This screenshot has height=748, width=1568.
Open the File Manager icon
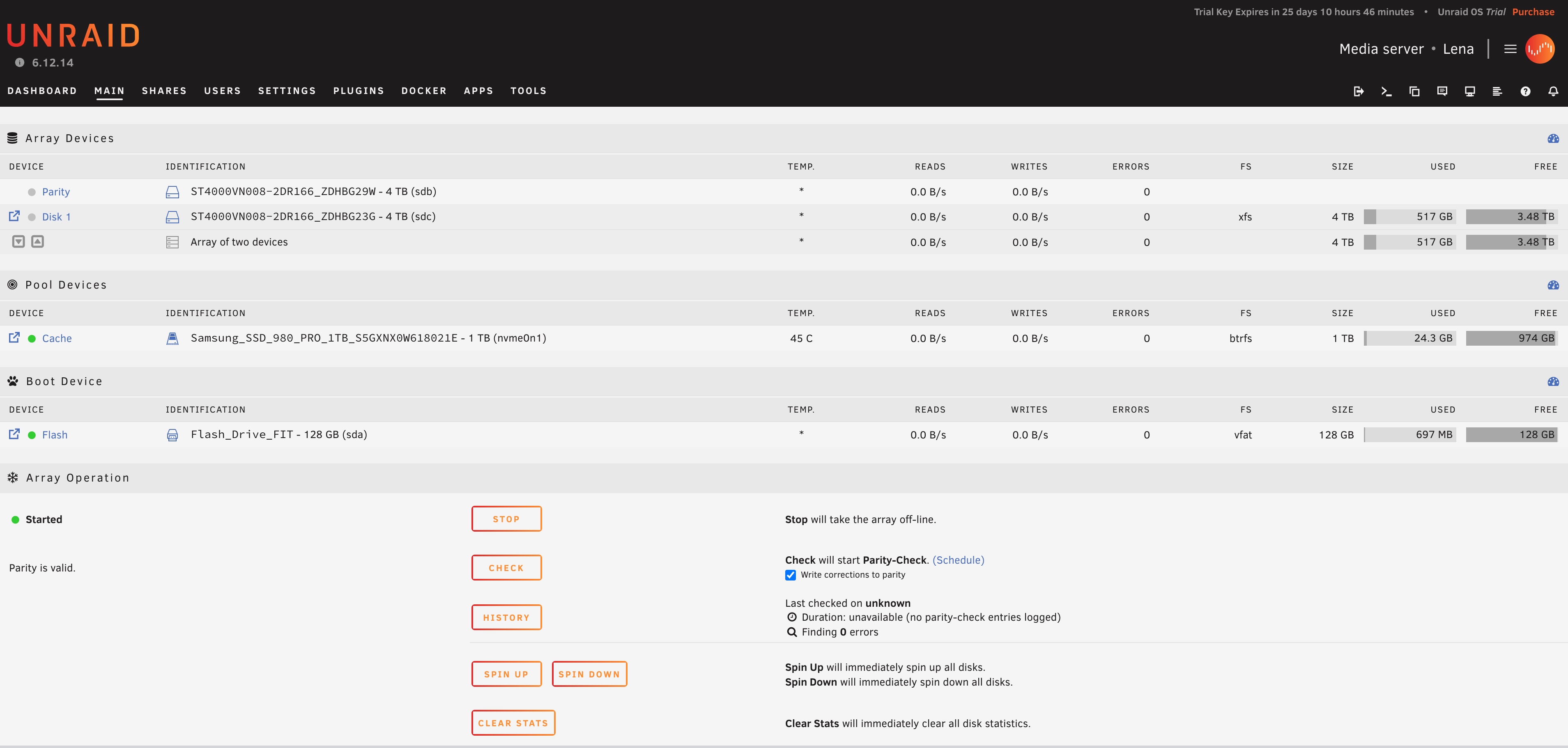pos(1414,91)
